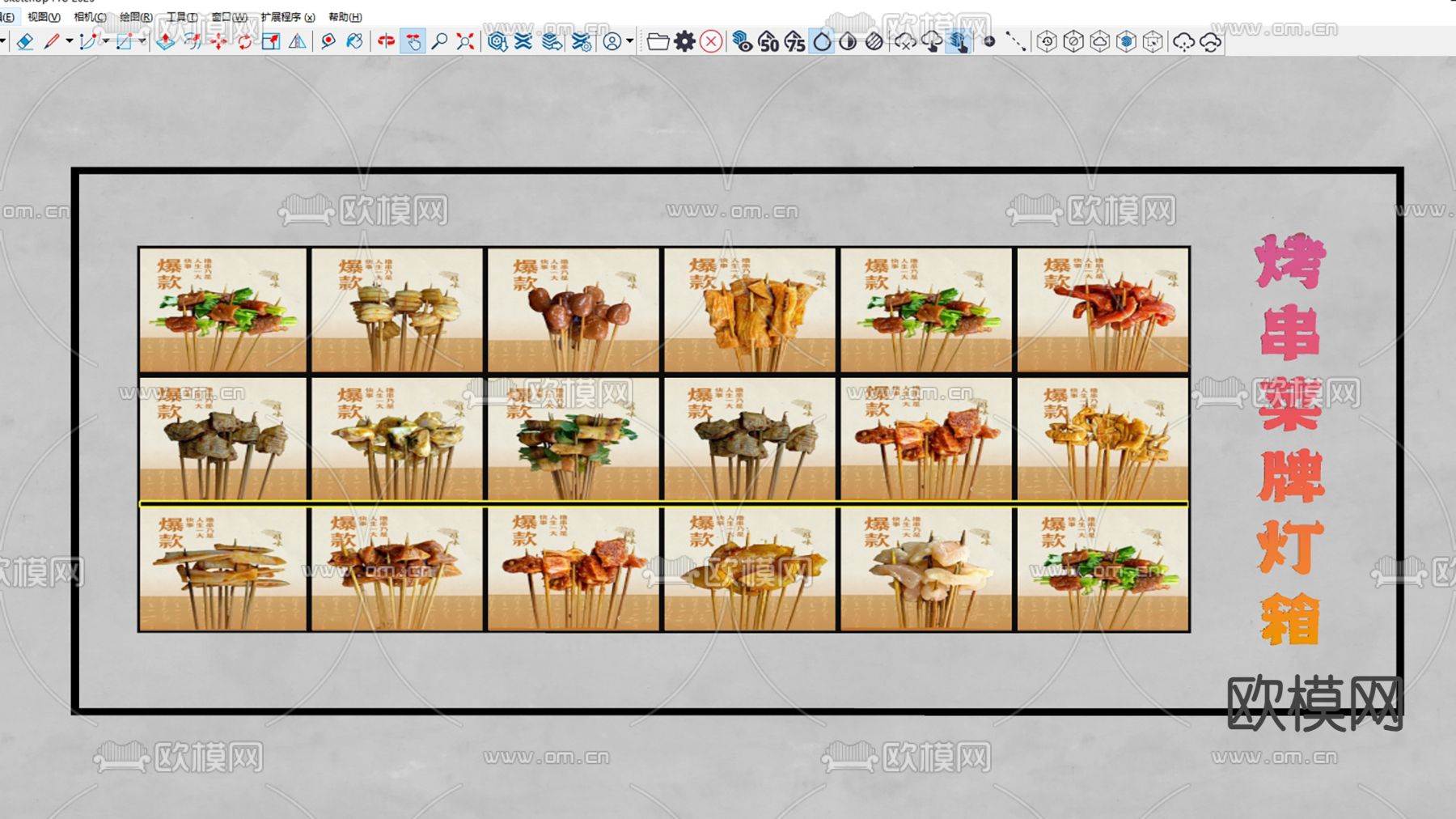This screenshot has height=819, width=1456.
Task: Select the Eraser tool
Action: (x=25, y=41)
